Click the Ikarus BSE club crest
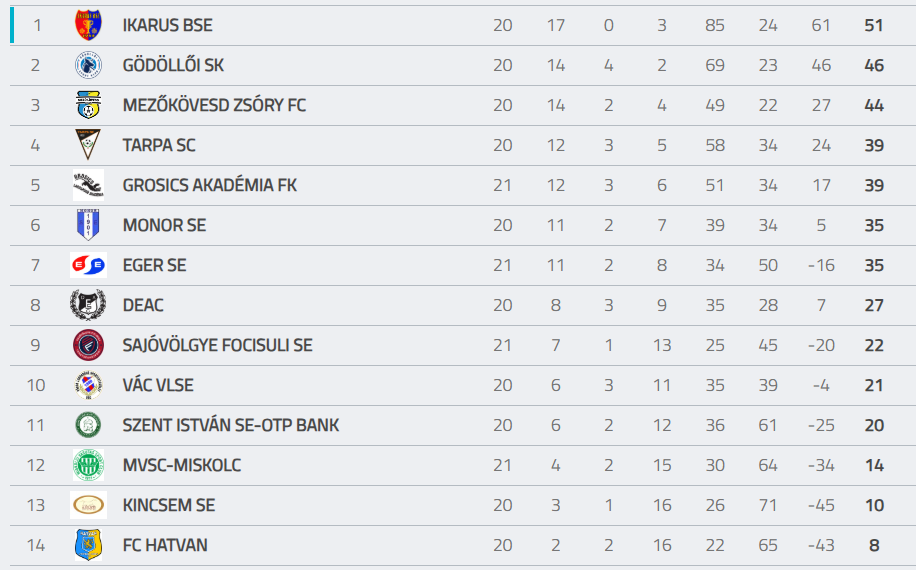Screen dimensions: 916x570 [88, 25]
